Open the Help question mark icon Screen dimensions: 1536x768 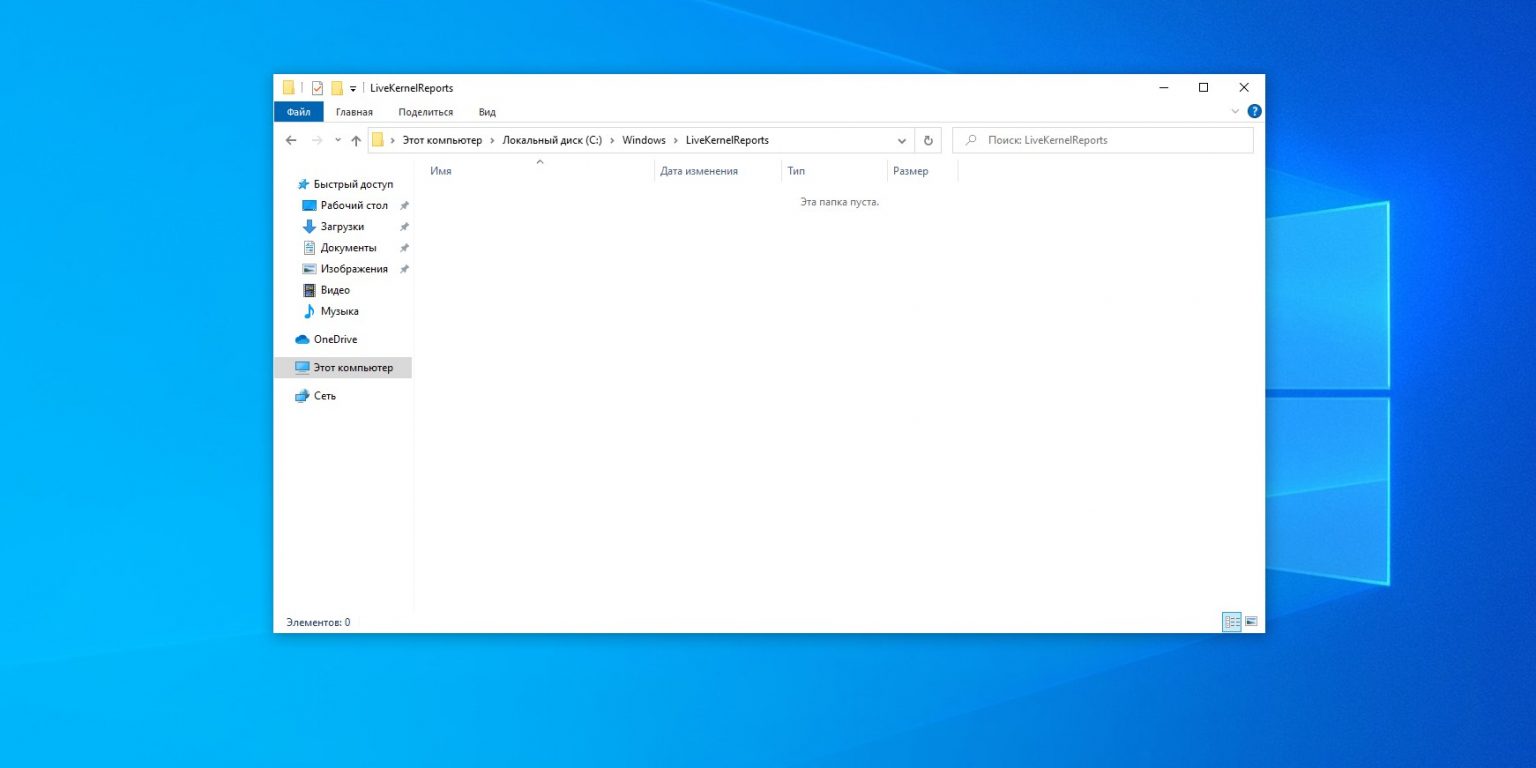[1254, 112]
